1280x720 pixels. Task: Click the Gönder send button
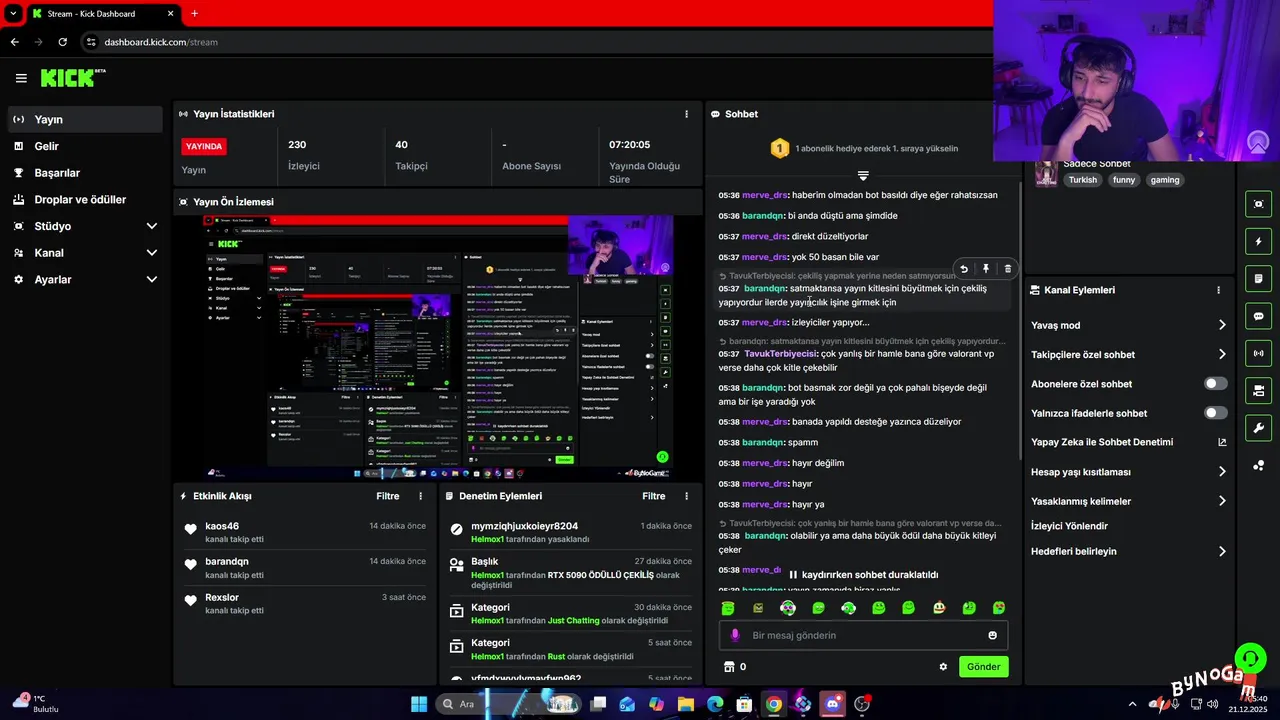click(x=983, y=667)
